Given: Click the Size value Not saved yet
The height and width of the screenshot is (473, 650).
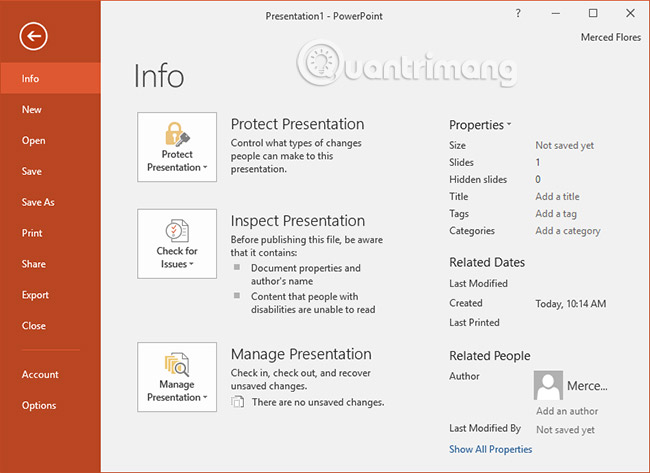Looking at the screenshot, I should pos(565,146).
